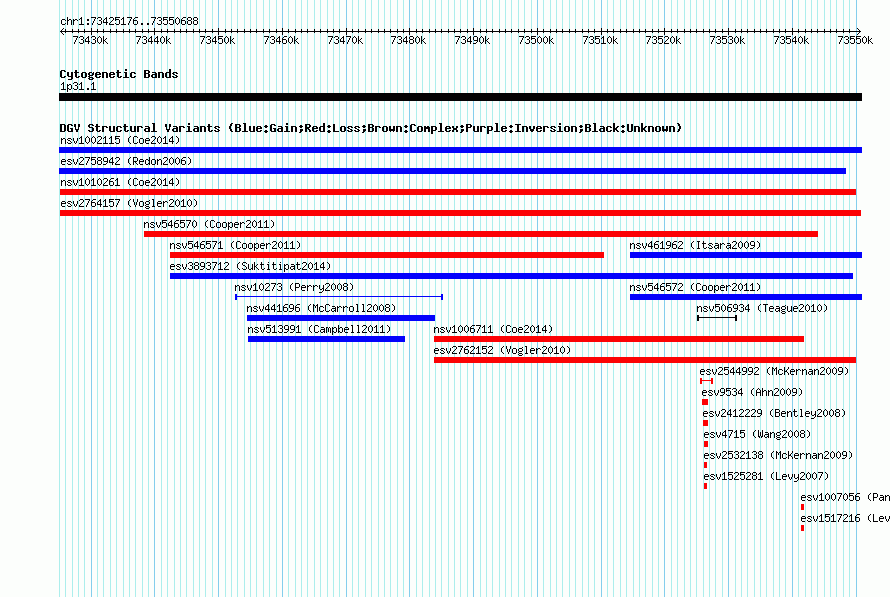The width and height of the screenshot is (890, 597).
Task: Click the nsv546572 (Cooper2011) label
Action: pyautogui.click(x=695, y=287)
